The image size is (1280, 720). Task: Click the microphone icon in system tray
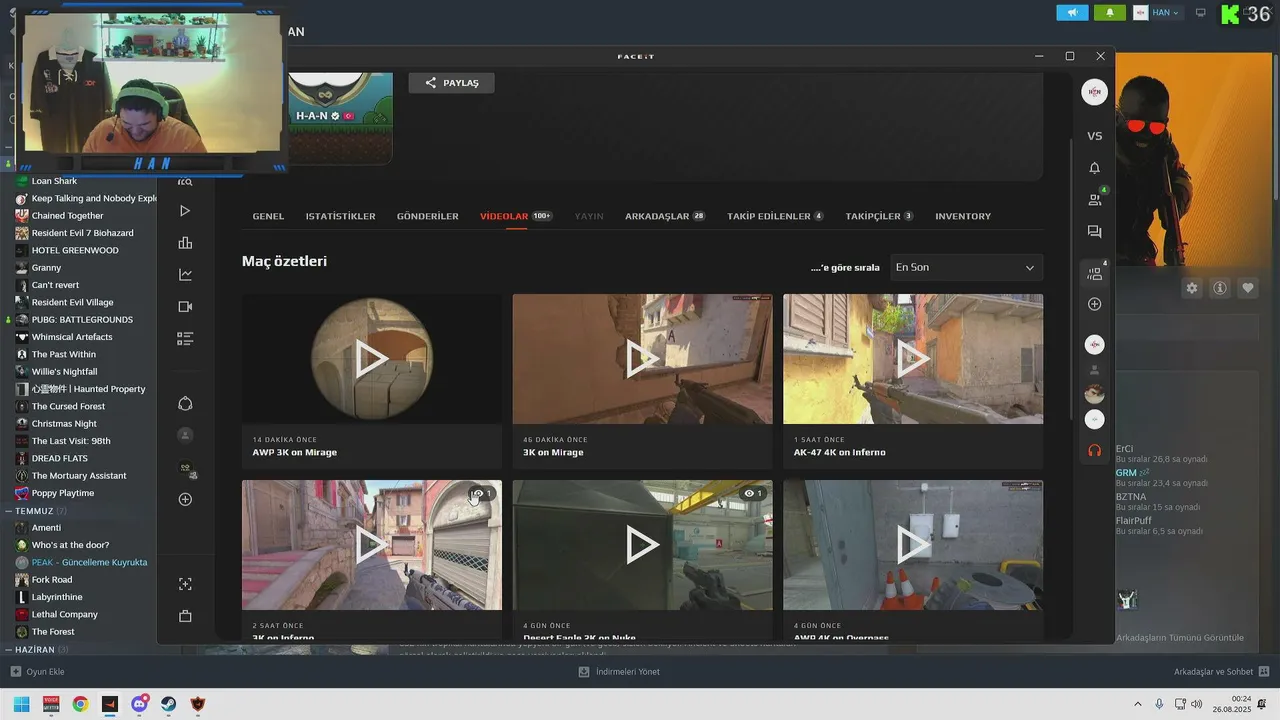[1159, 704]
